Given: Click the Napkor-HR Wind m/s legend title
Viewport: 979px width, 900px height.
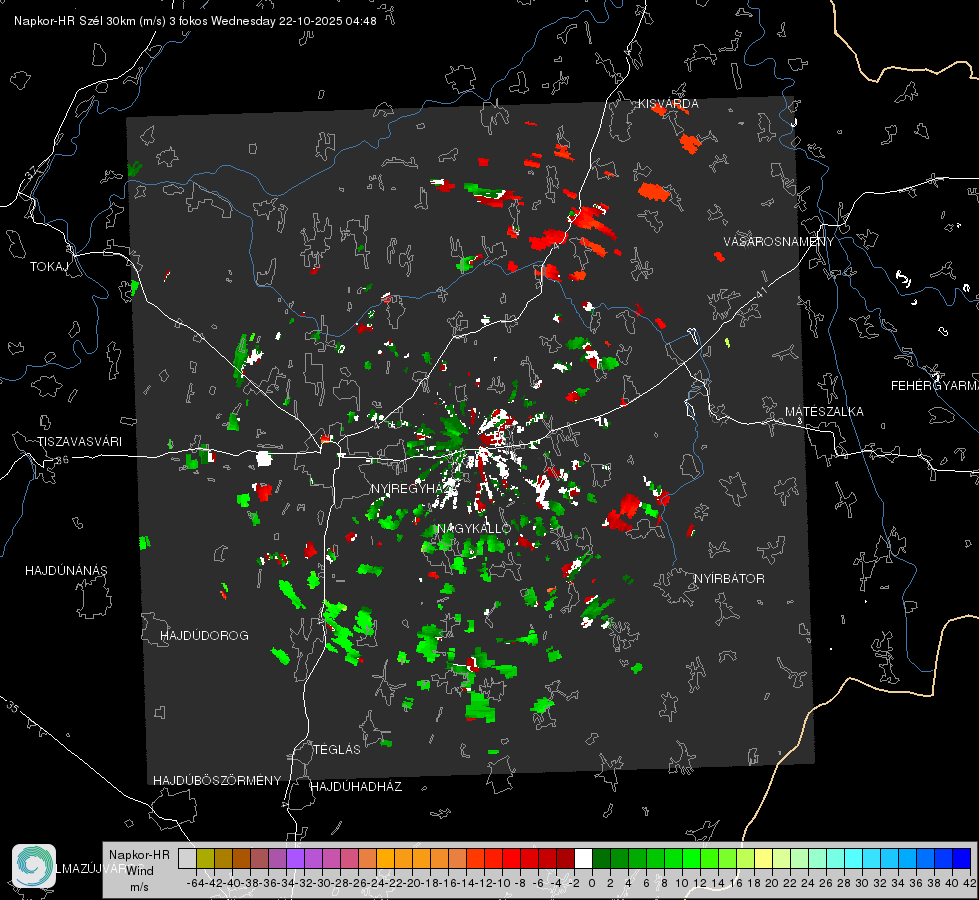Looking at the screenshot, I should point(139,871).
